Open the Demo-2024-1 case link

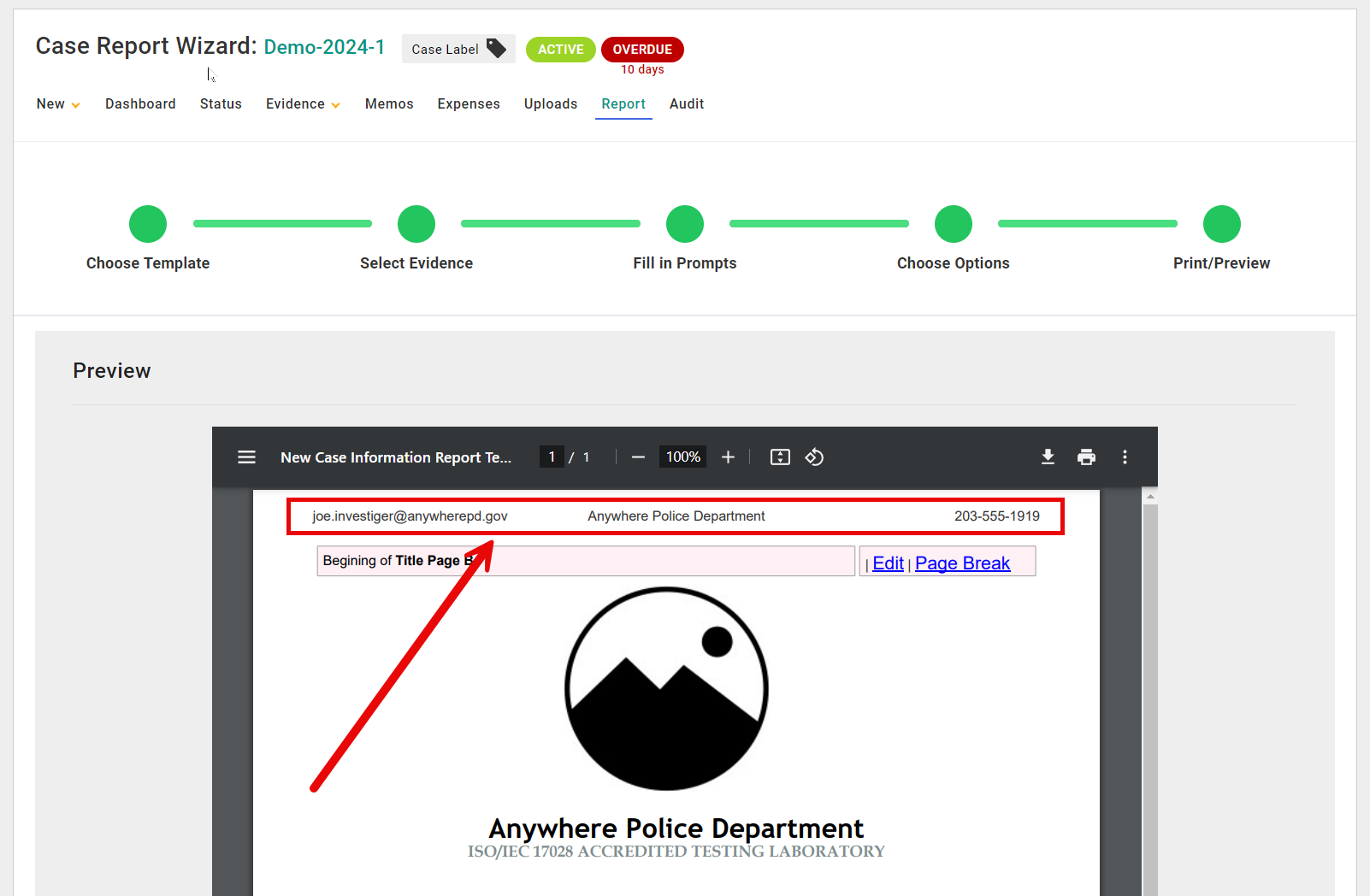pyautogui.click(x=324, y=47)
